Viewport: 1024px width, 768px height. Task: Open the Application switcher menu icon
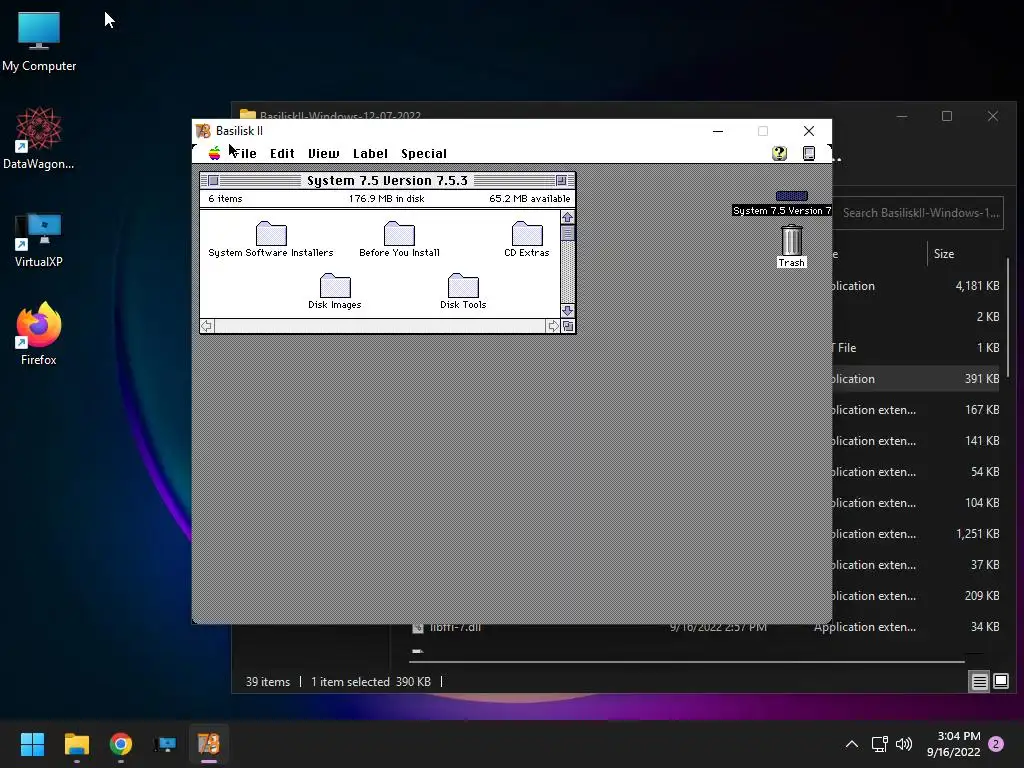coord(808,153)
